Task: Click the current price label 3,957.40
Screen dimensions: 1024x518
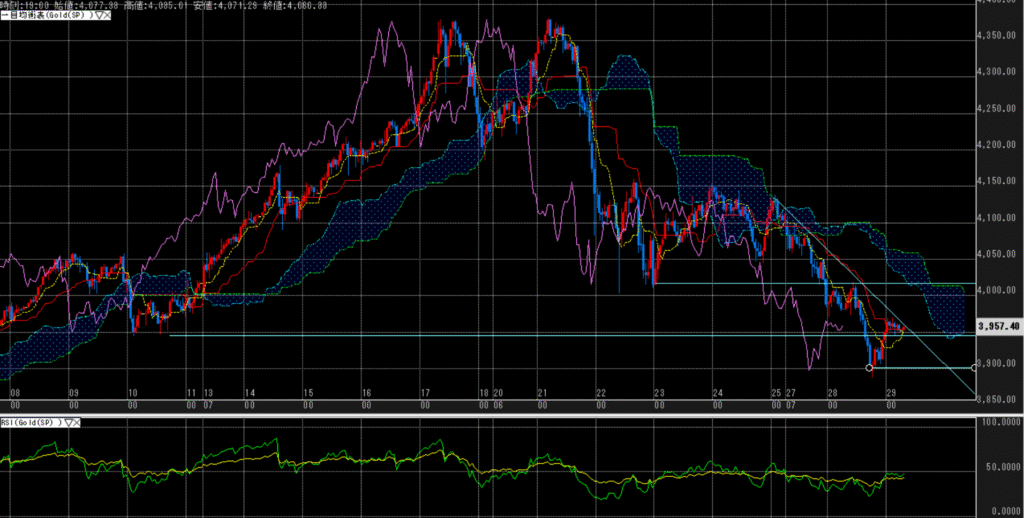Action: point(996,326)
